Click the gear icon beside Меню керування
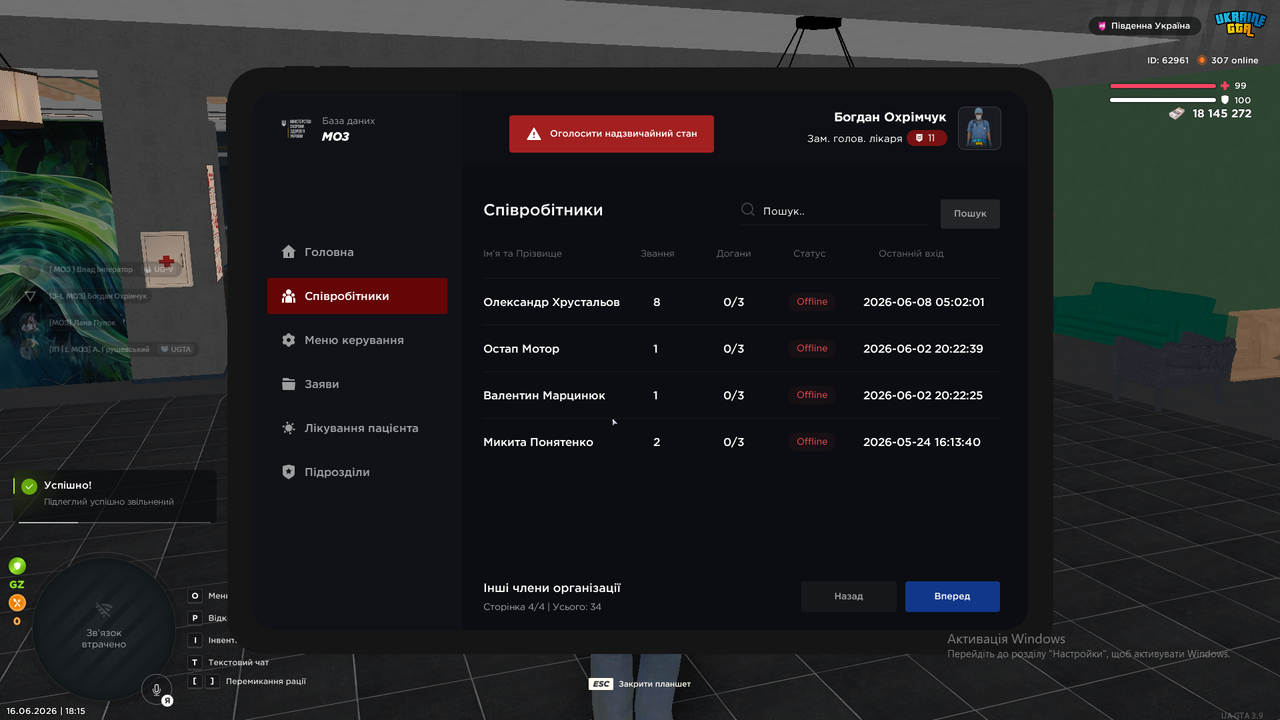This screenshot has height=720, width=1280. (289, 340)
